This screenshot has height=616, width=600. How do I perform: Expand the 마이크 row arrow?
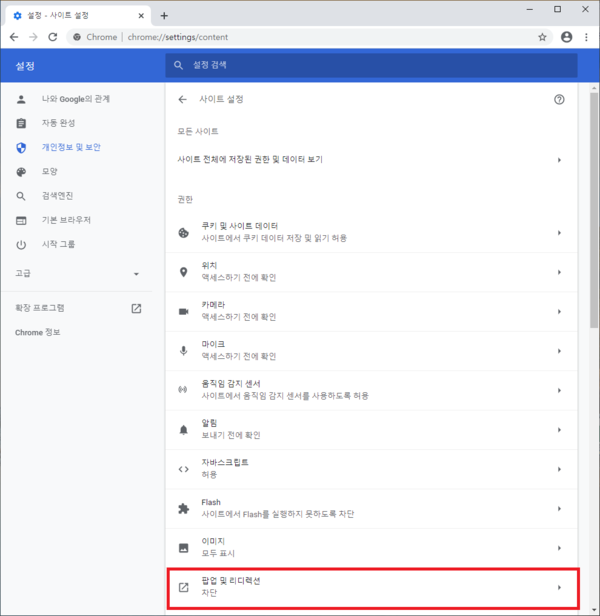(559, 351)
